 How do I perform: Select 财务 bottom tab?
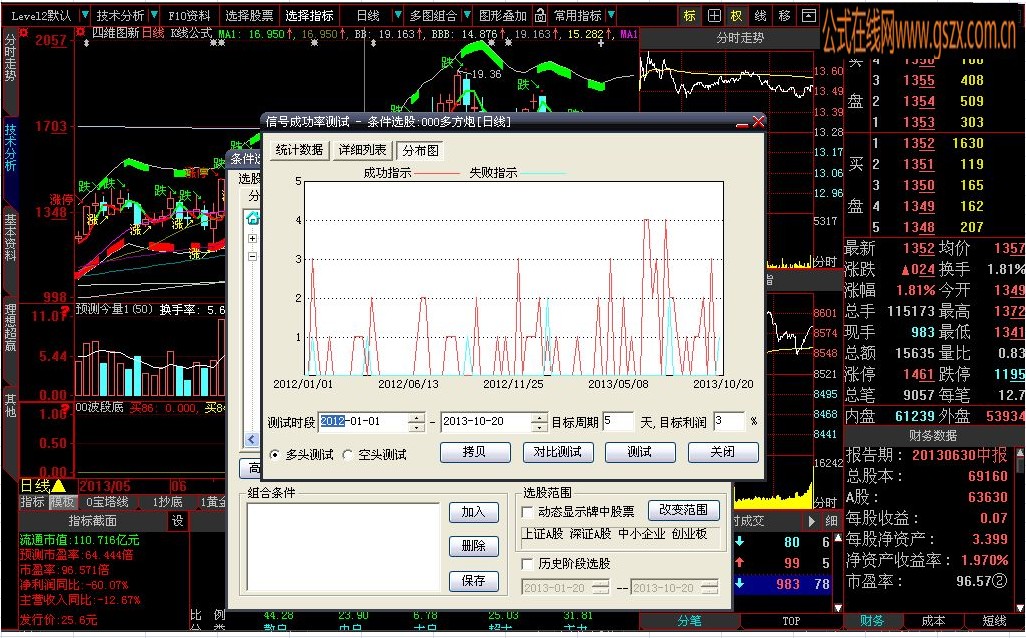tap(872, 620)
